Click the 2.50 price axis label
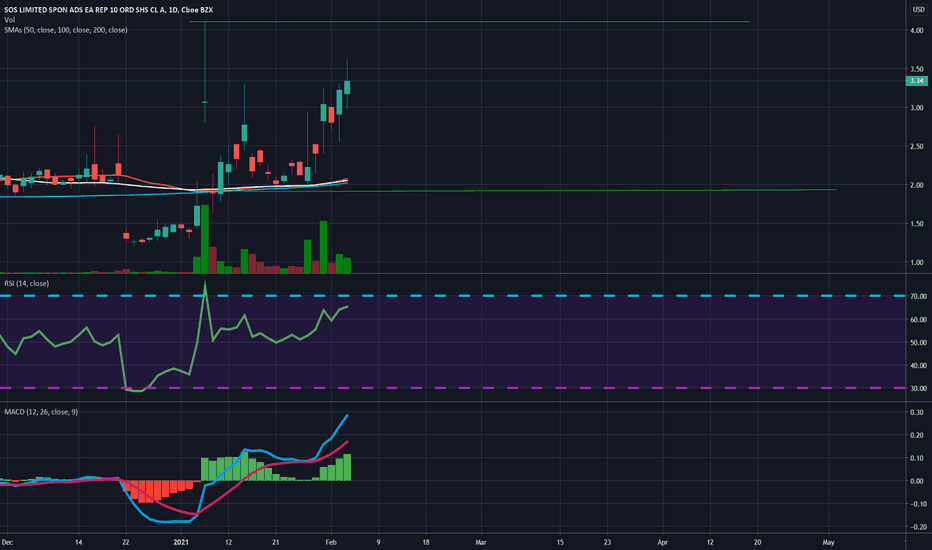Viewport: 932px width, 550px height. click(917, 146)
